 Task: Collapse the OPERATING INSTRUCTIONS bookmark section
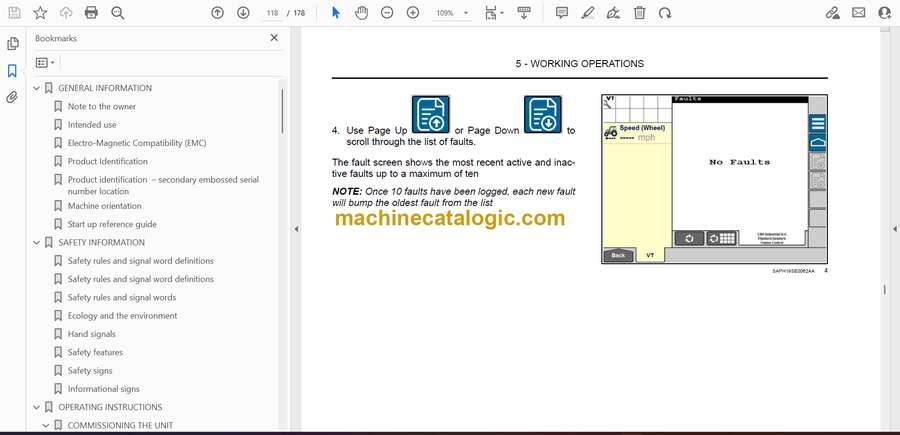coord(37,407)
